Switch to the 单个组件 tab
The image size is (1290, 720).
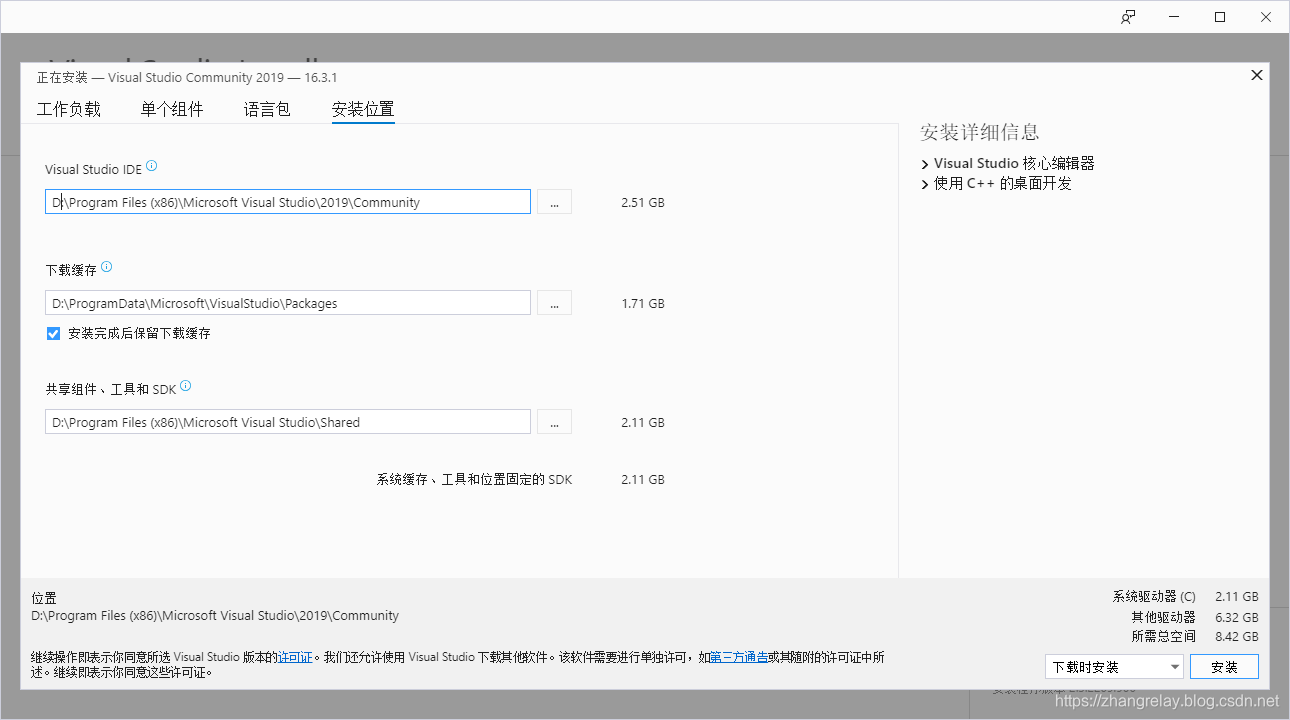(172, 109)
